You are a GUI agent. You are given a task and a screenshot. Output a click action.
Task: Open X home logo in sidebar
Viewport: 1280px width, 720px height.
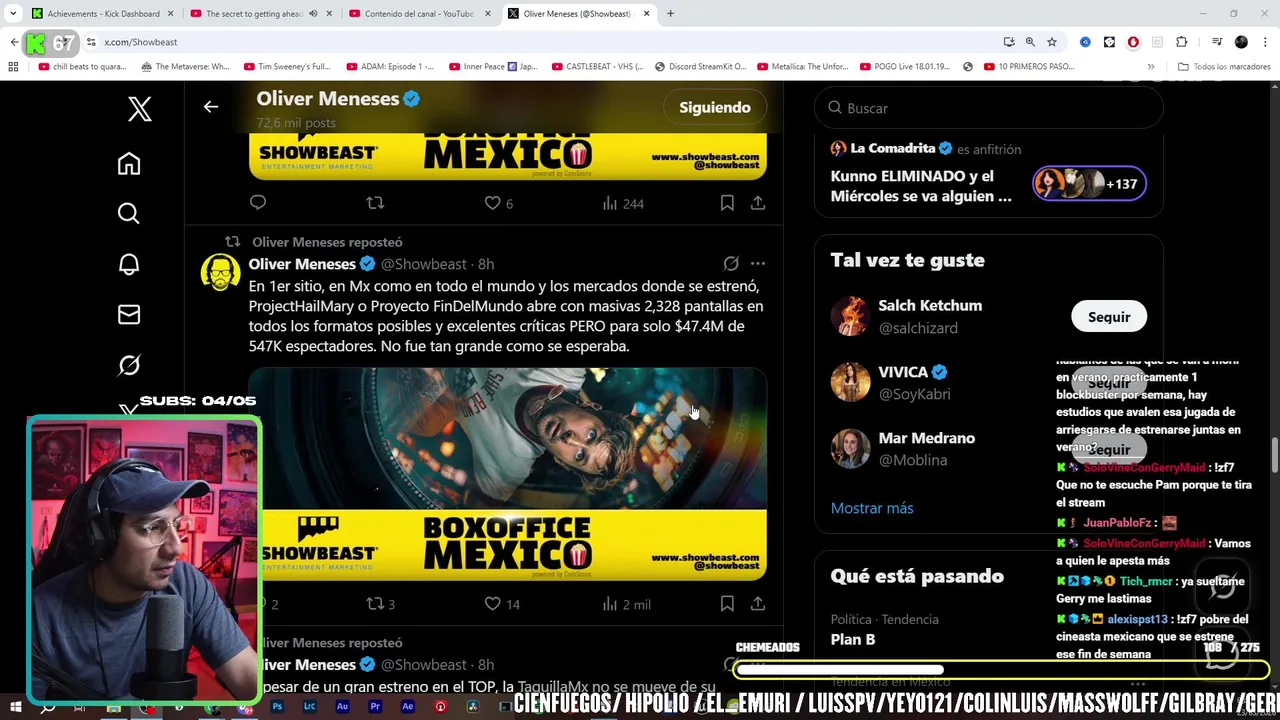pos(140,109)
